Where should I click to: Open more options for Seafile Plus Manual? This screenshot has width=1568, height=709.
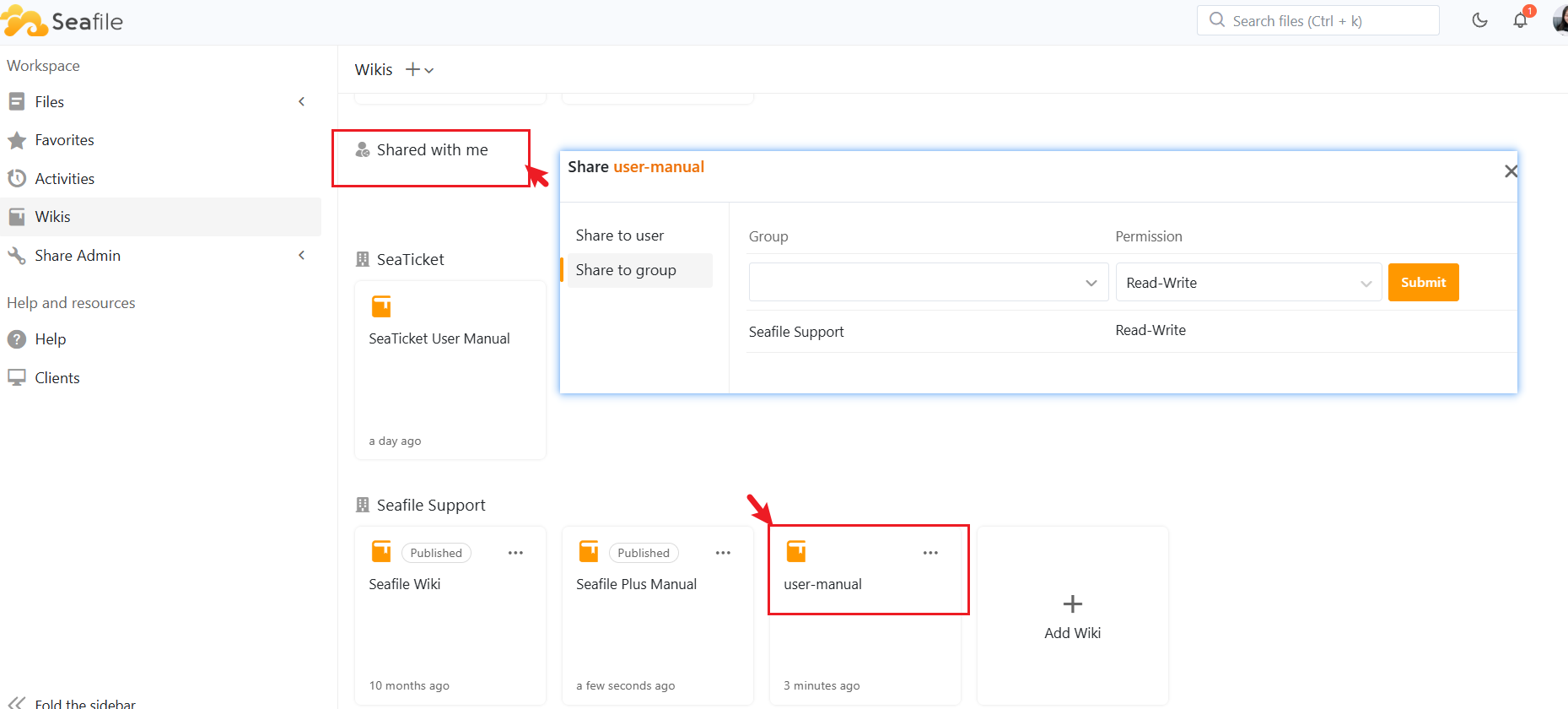(723, 553)
